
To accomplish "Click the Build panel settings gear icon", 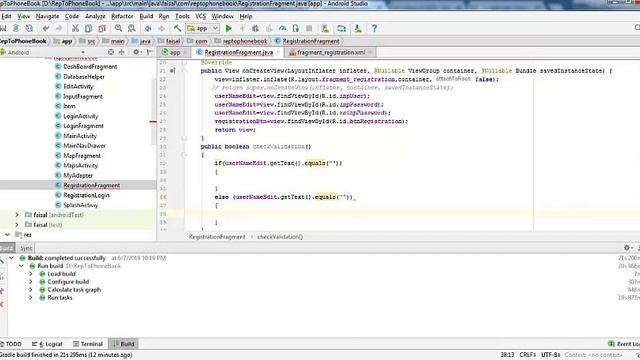I will click(x=627, y=248).
